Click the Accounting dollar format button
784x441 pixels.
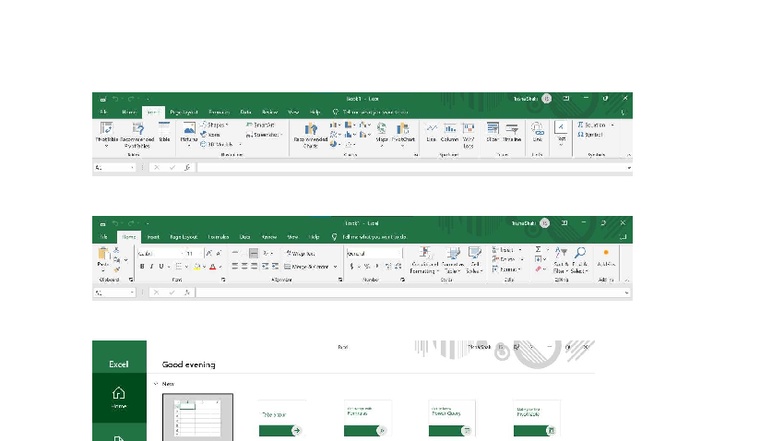(352, 266)
